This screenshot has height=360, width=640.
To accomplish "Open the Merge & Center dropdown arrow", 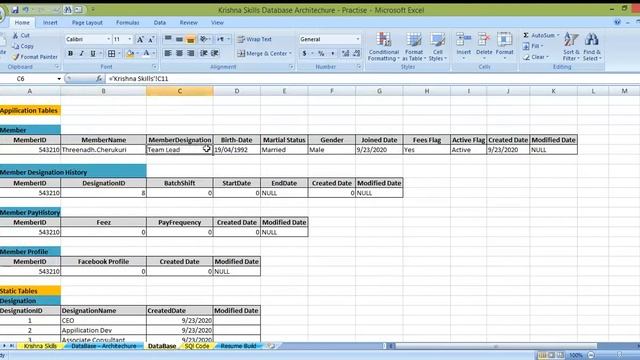I will (x=290, y=53).
